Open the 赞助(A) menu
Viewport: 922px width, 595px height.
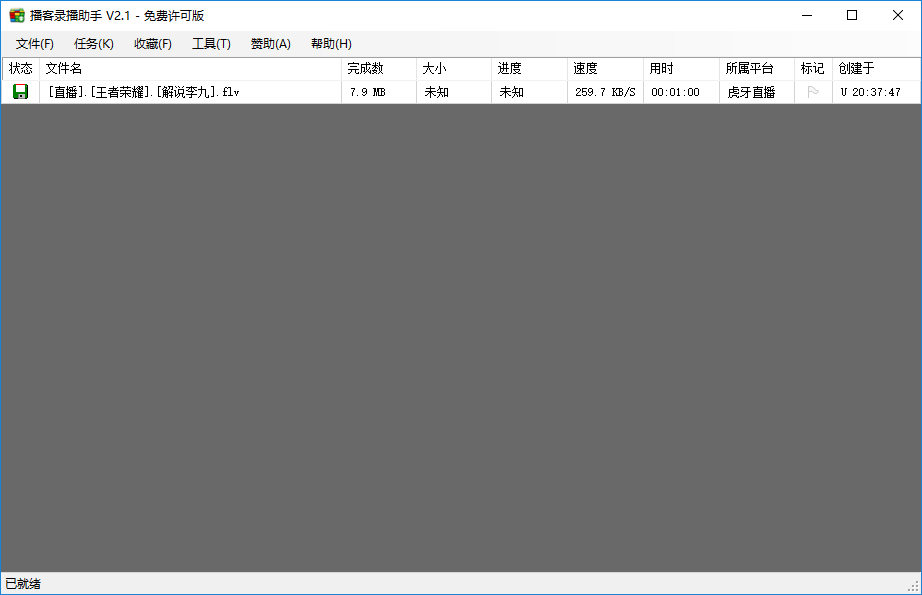click(x=271, y=44)
